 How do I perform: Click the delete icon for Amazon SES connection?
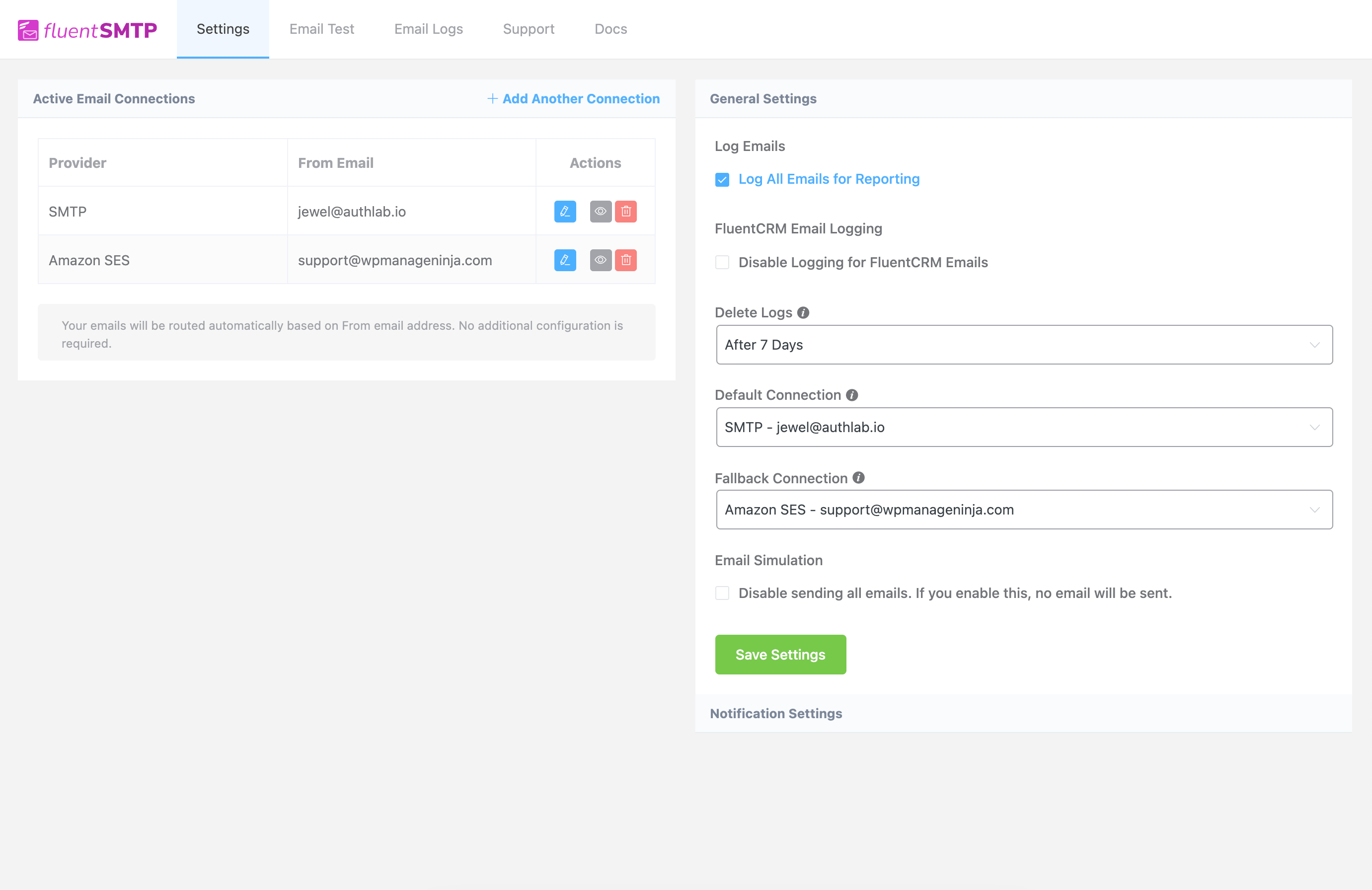[626, 260]
